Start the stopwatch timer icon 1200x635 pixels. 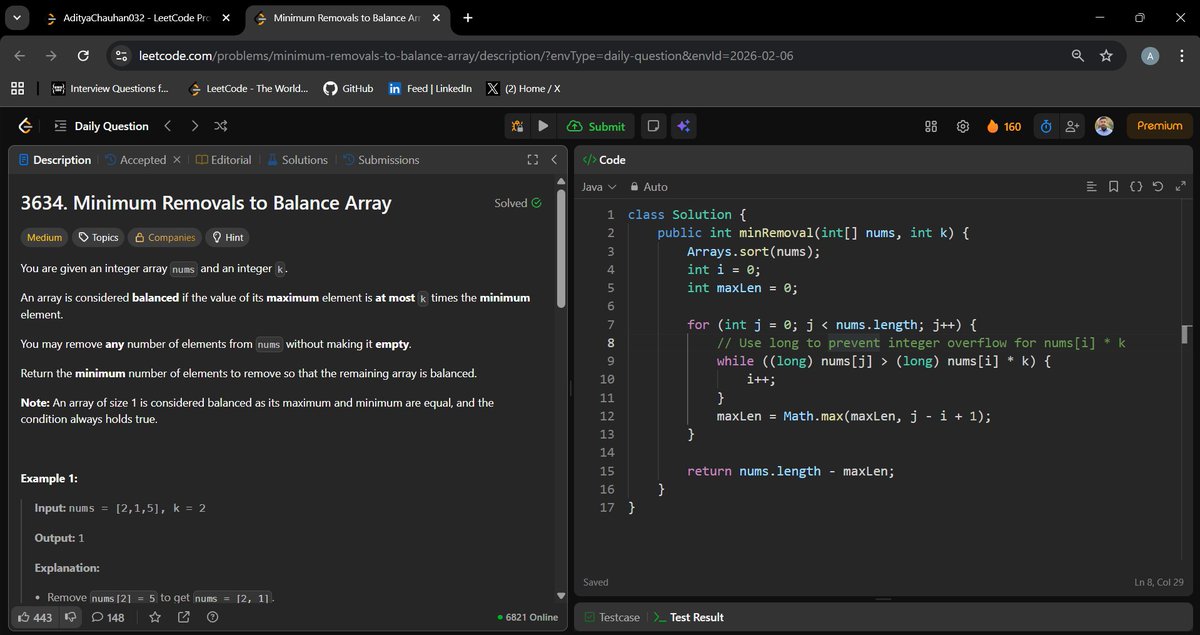pos(1046,126)
